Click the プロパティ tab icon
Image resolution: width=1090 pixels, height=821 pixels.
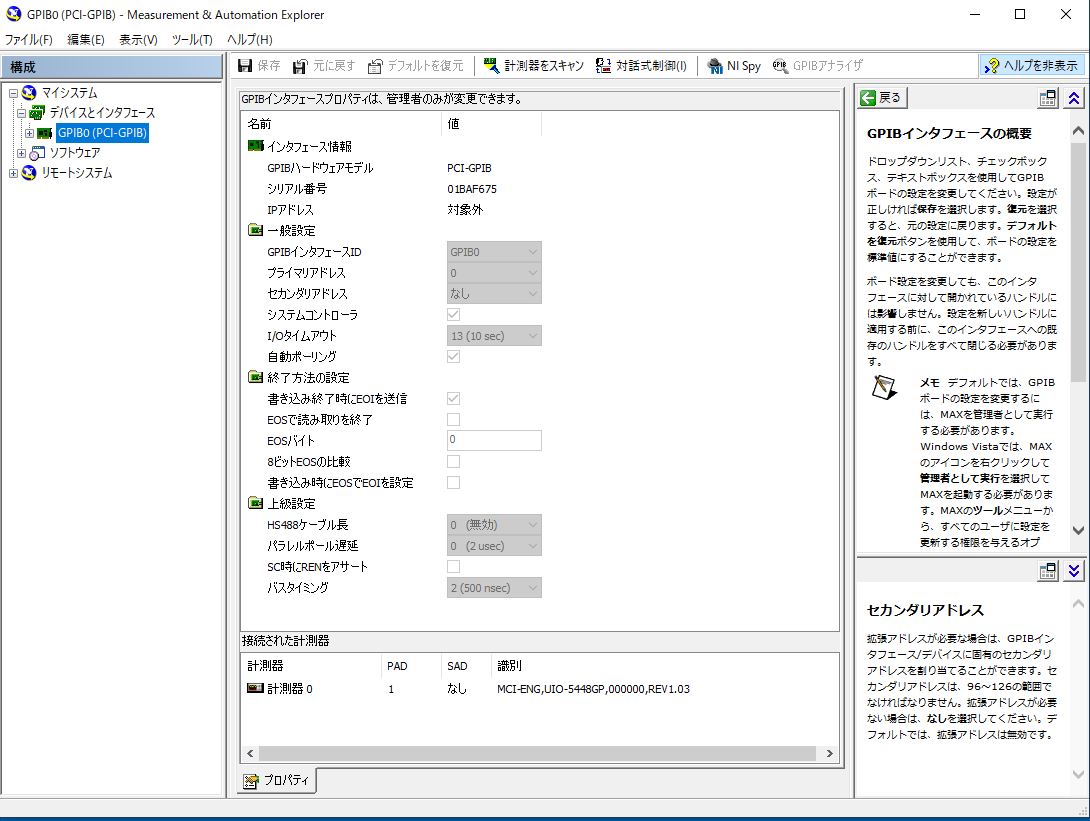tap(251, 781)
